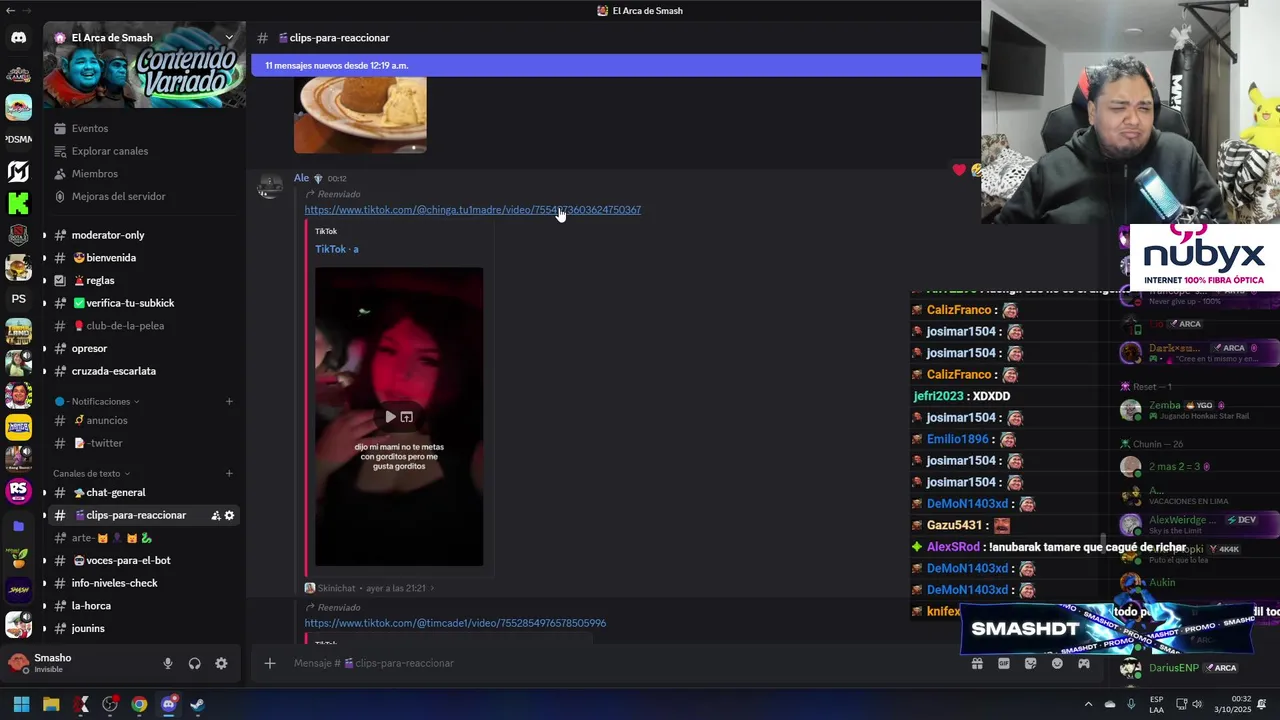The image size is (1280, 720).
Task: Click OneDrive cloud tray icon
Action: point(1109,704)
